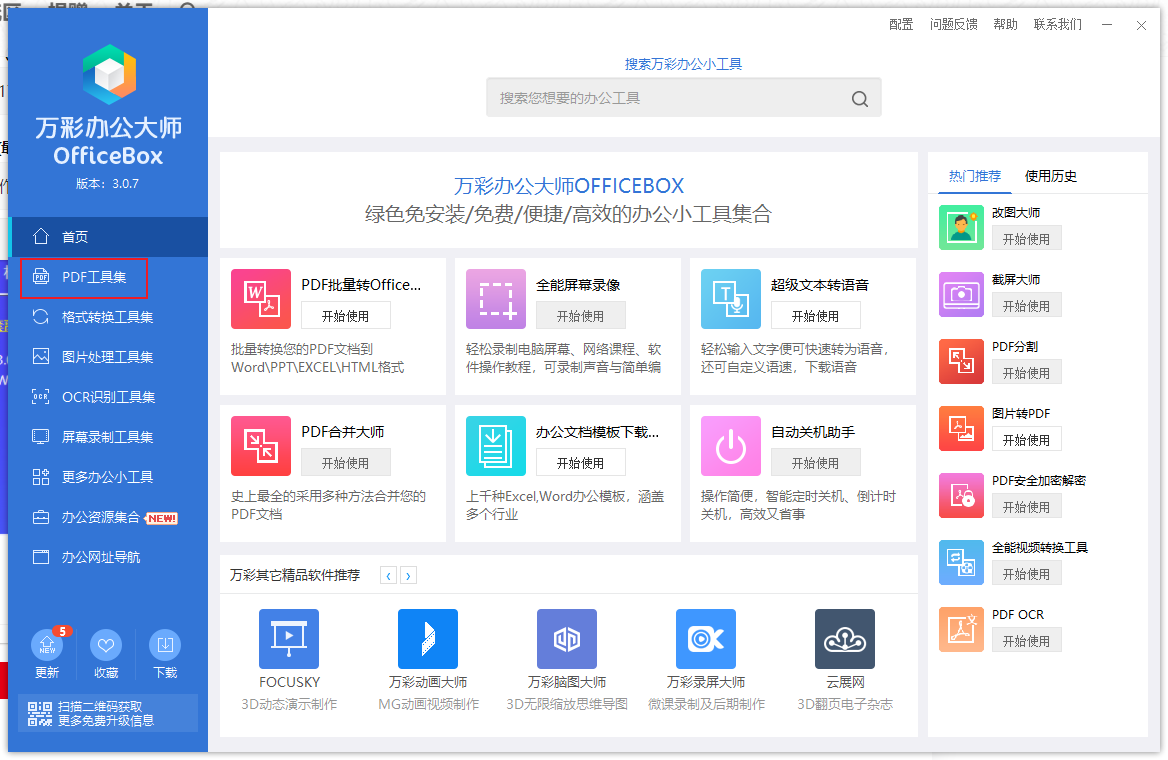Viewport: 1168px width, 760px height.
Task: Click 开始使用 under 全能屏幕录像
Action: click(580, 316)
